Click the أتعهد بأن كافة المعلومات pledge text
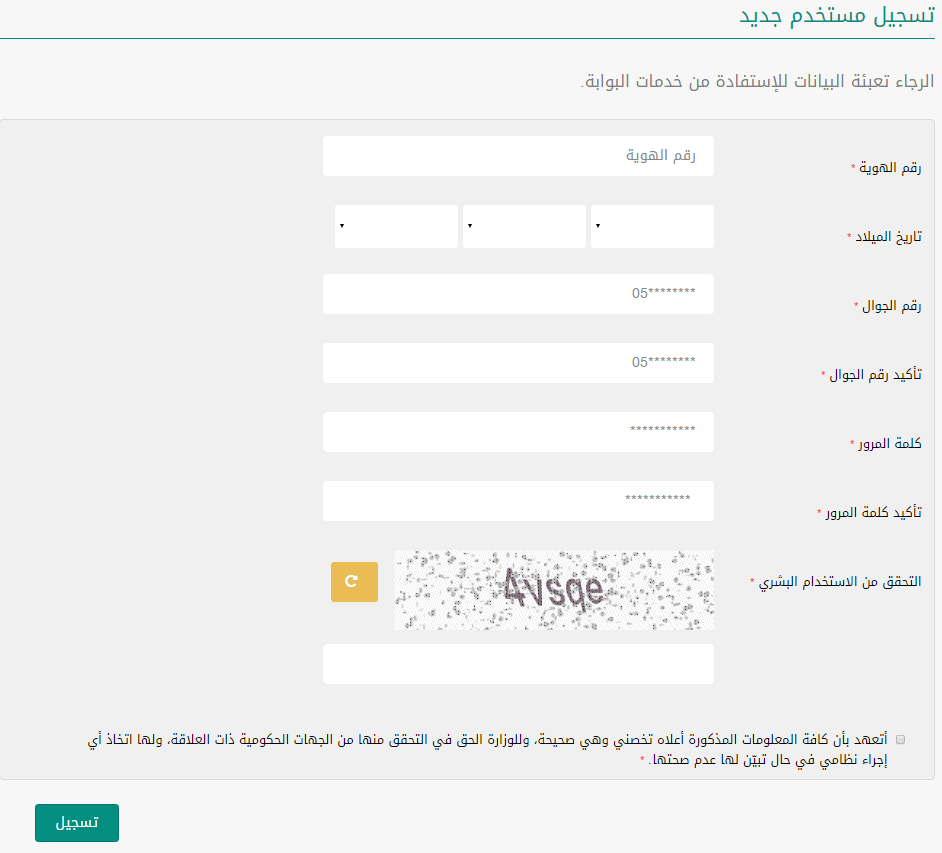 (487, 749)
